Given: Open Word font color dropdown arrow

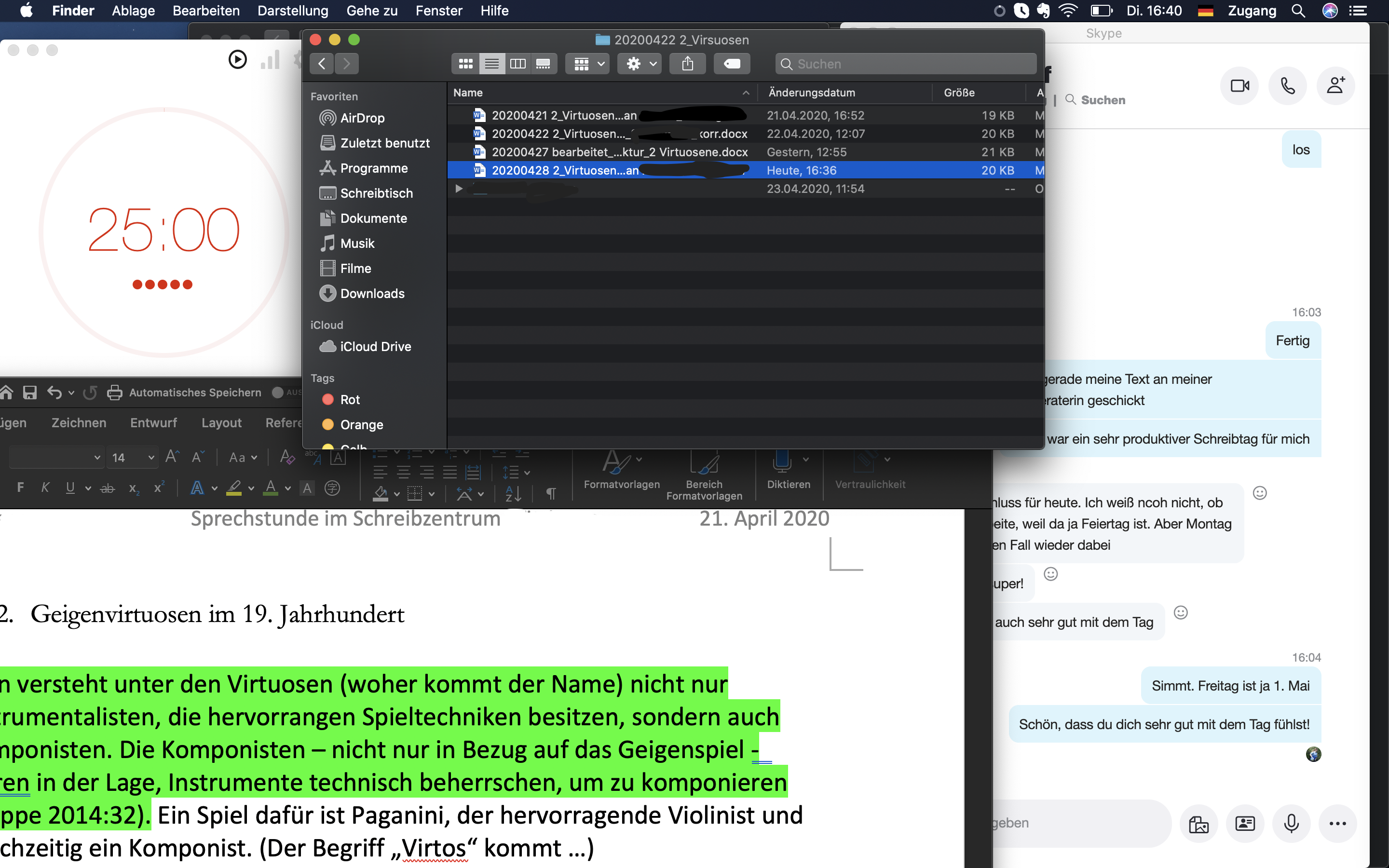Looking at the screenshot, I should (288, 488).
